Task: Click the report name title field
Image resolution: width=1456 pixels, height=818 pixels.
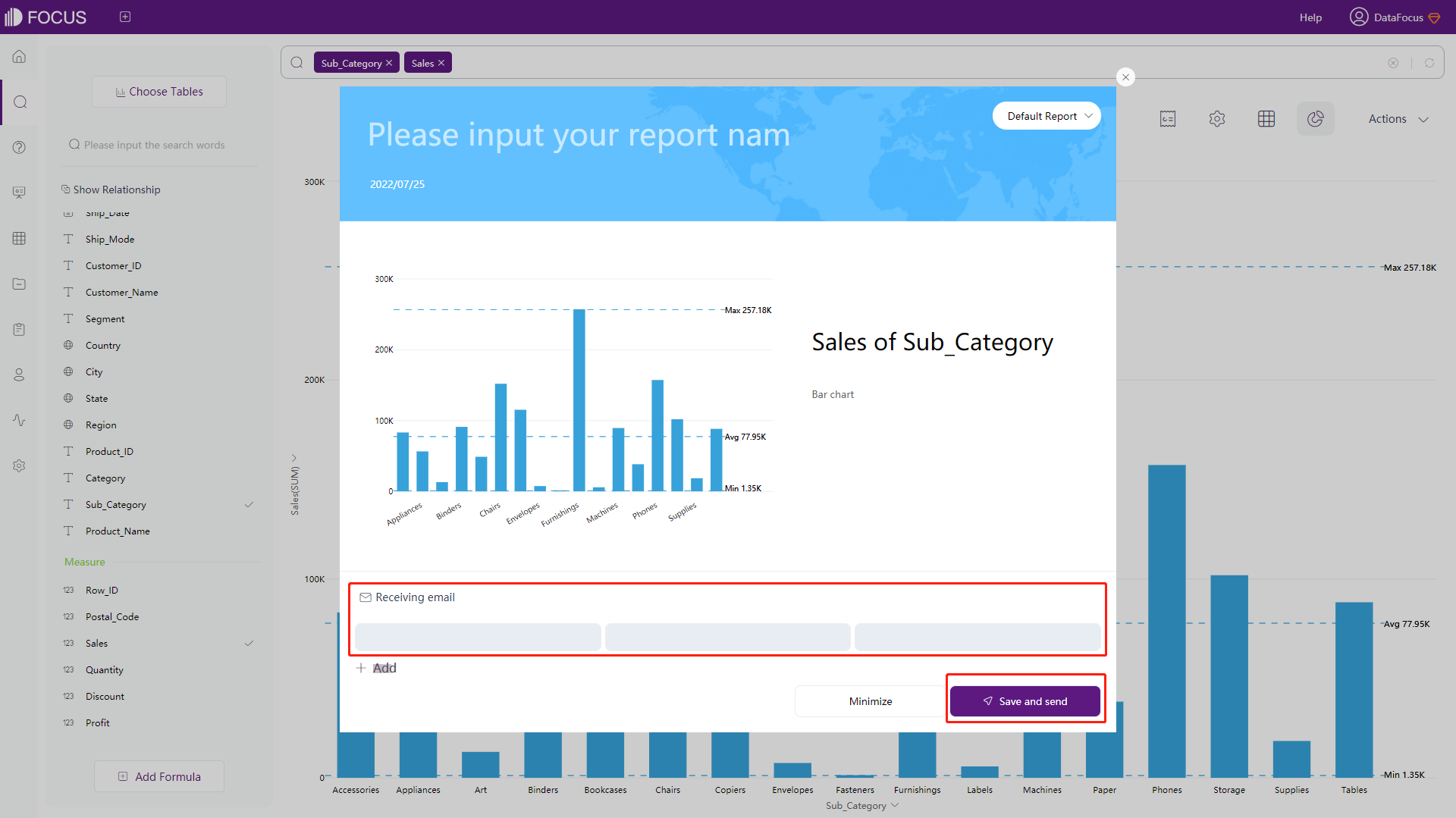Action: (579, 135)
